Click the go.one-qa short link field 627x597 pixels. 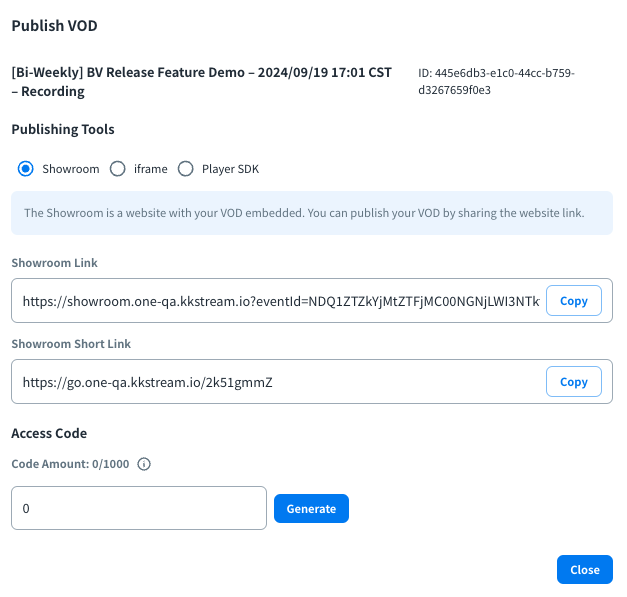(280, 382)
